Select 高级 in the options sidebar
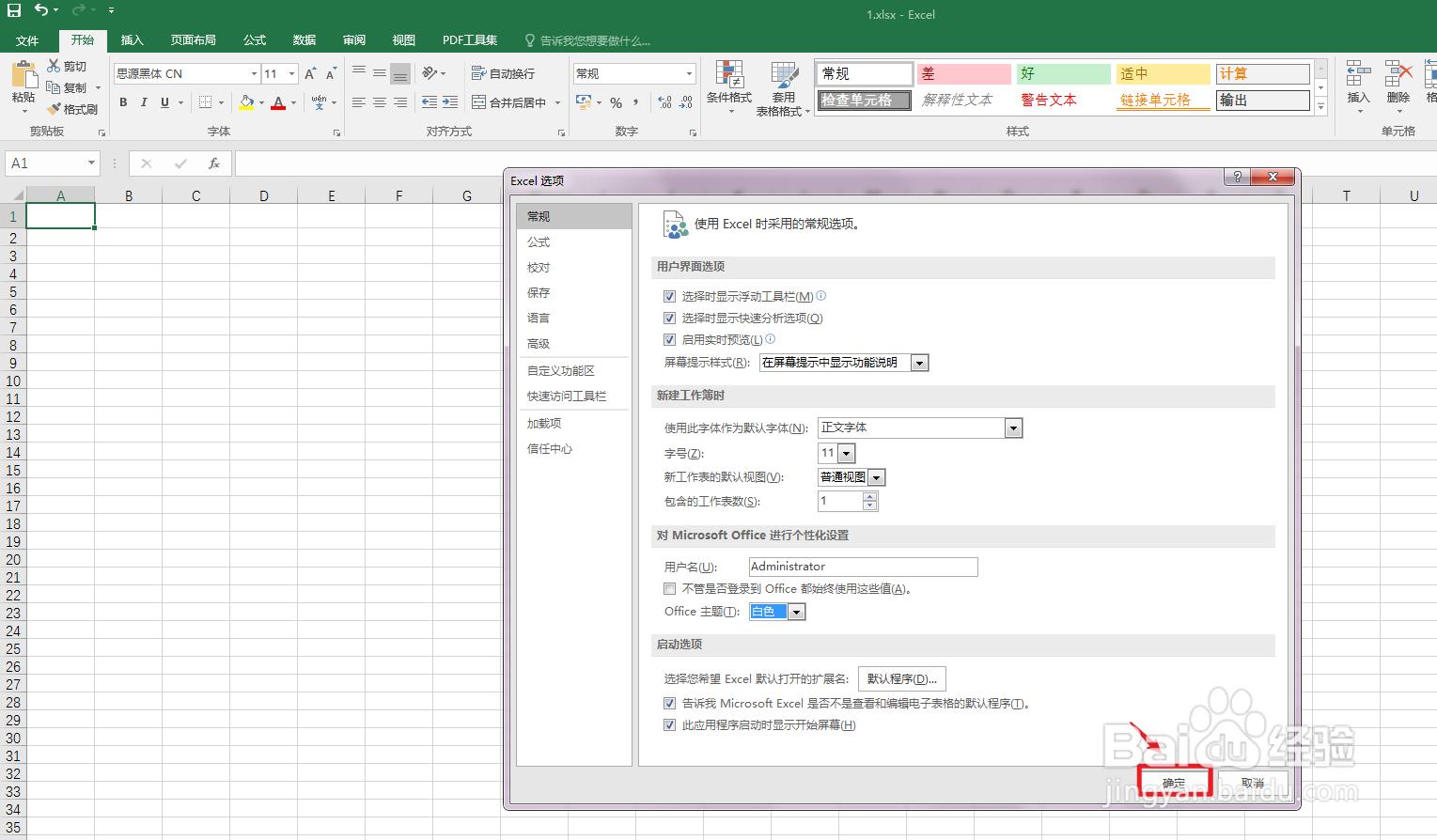 [574, 344]
